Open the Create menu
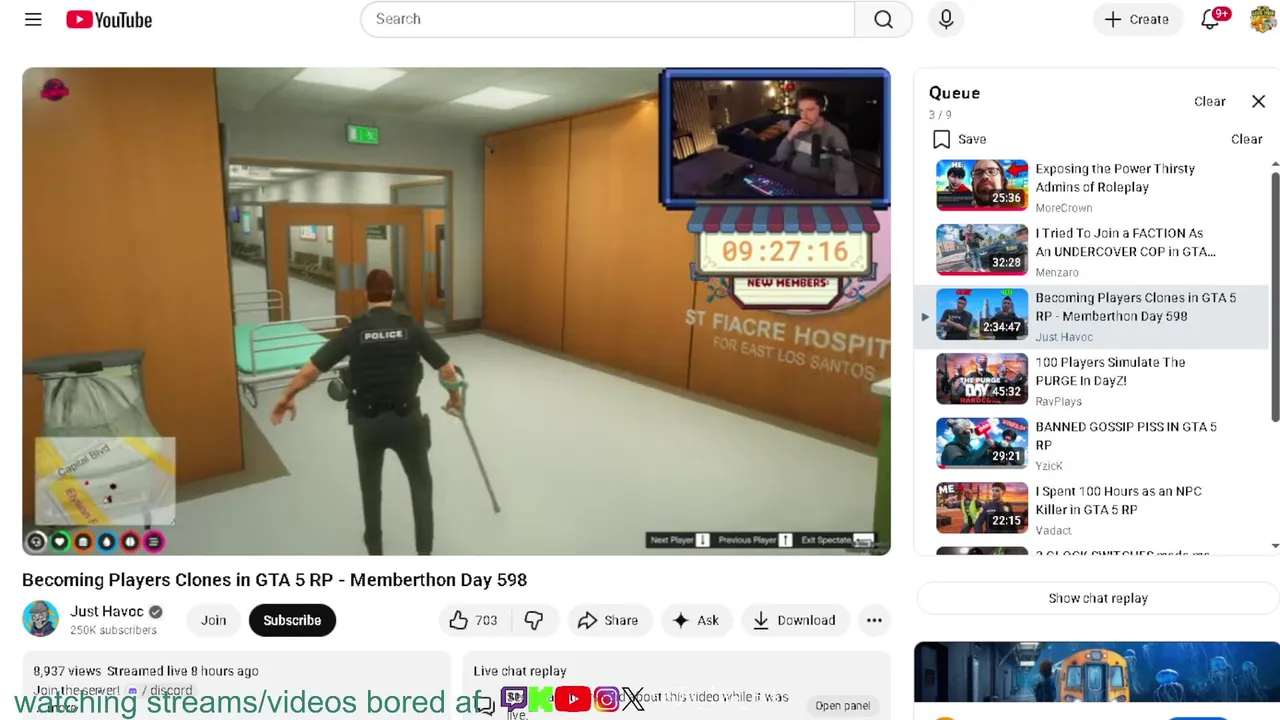The width and height of the screenshot is (1280, 720). (1137, 19)
